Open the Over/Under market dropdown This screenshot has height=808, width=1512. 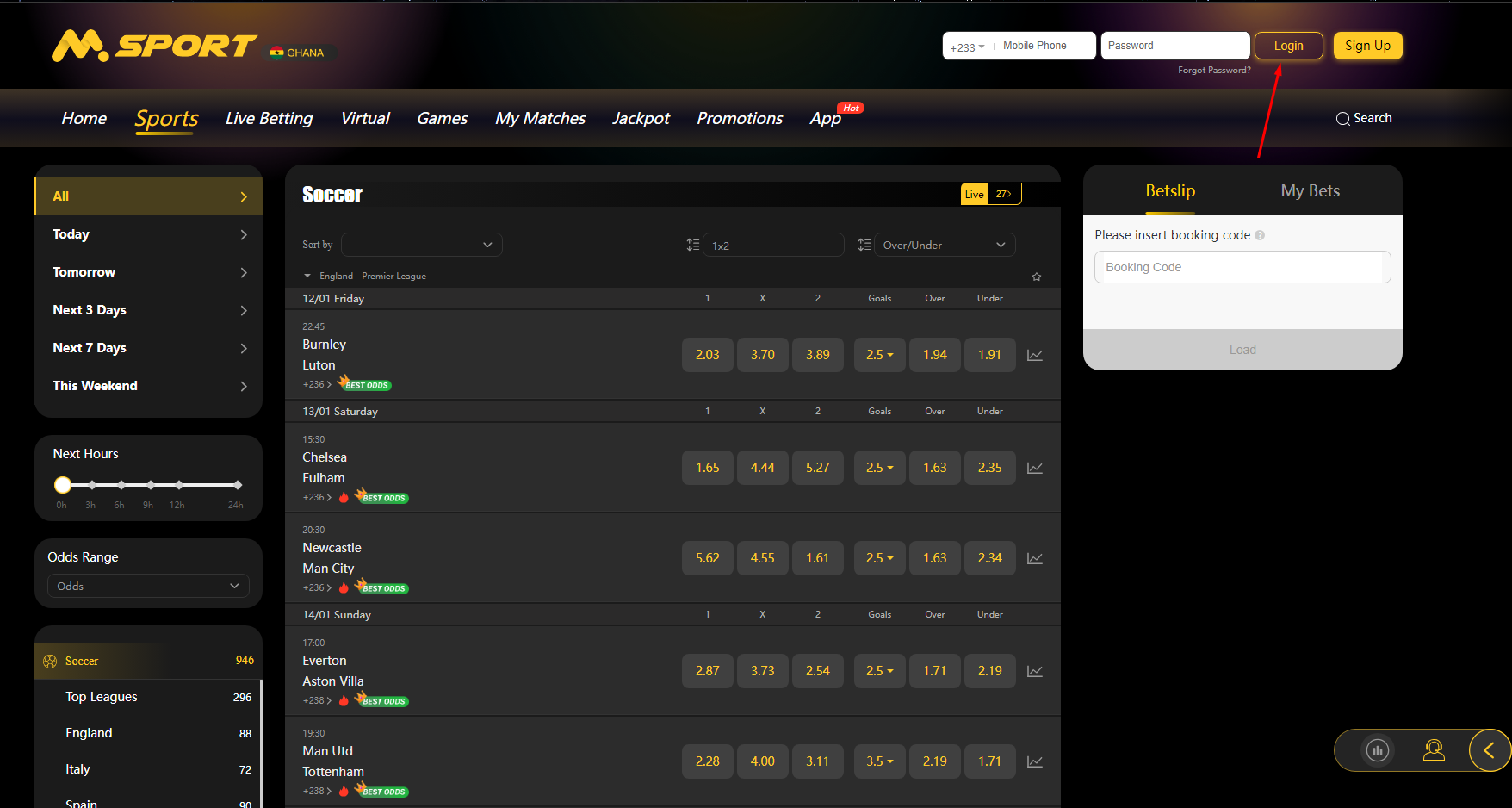pos(945,246)
